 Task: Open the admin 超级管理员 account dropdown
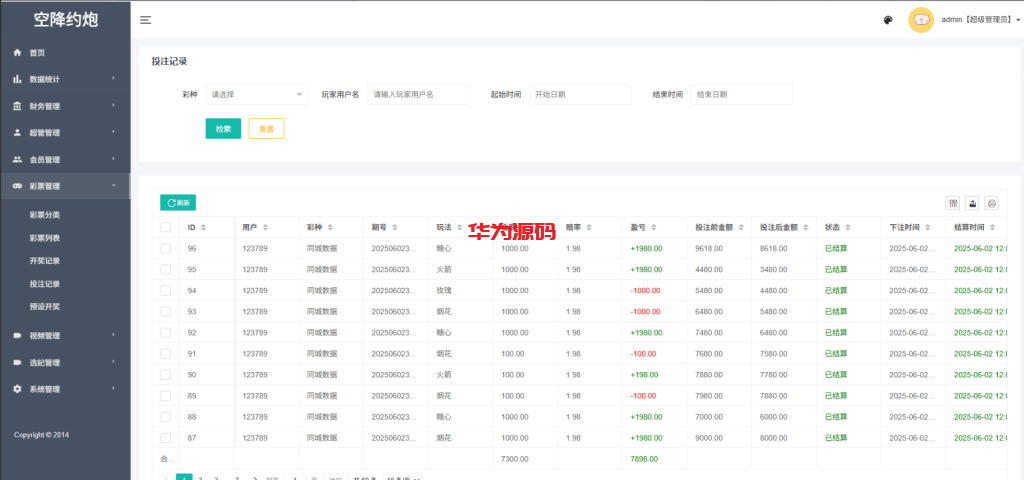(981, 20)
